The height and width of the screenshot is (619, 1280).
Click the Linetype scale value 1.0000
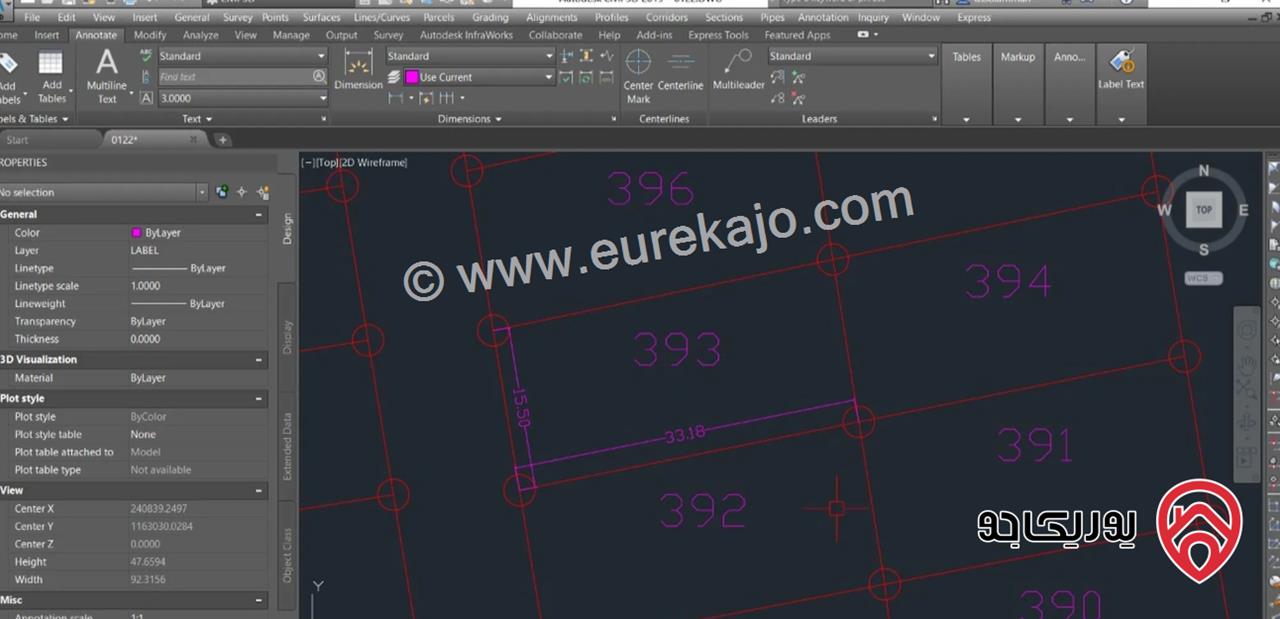pos(146,286)
